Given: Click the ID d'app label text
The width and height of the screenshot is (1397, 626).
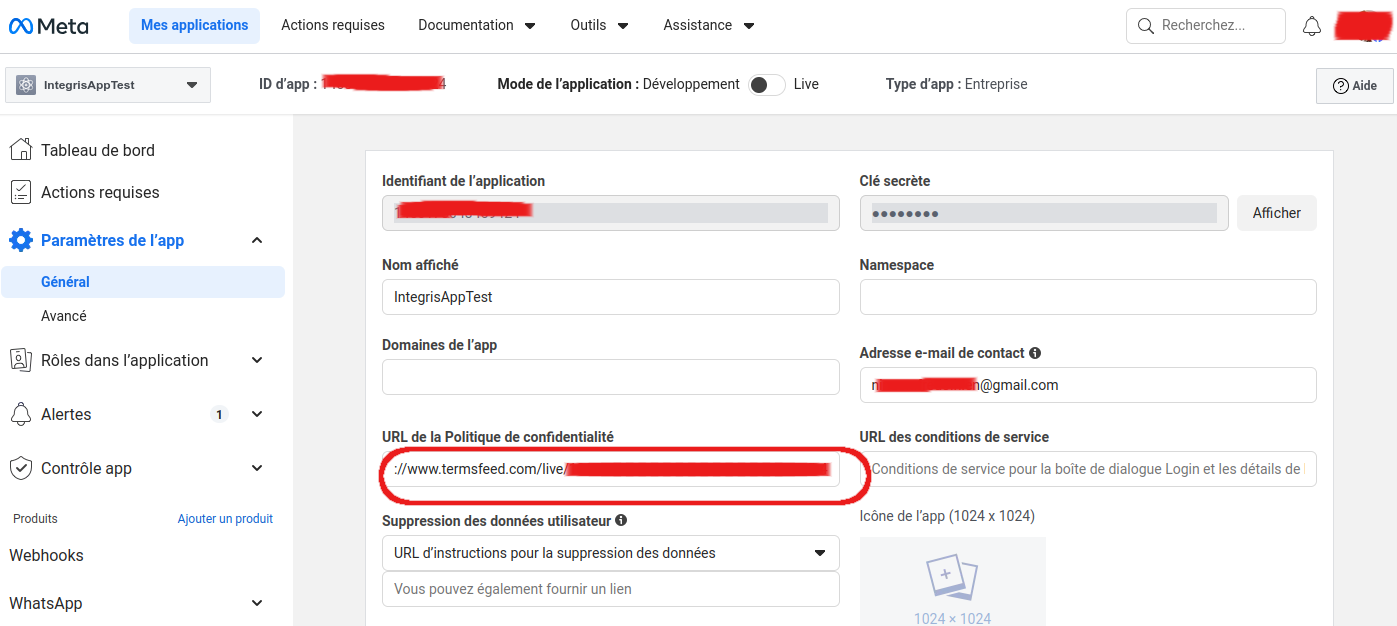Looking at the screenshot, I should pyautogui.click(x=288, y=84).
